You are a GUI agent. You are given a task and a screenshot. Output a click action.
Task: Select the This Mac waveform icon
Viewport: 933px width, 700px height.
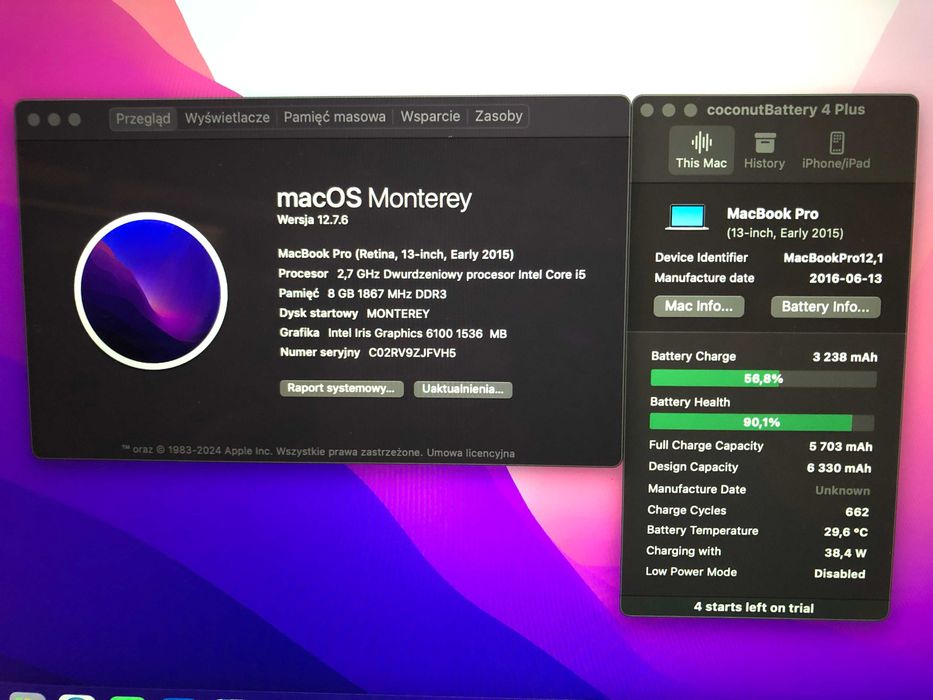tap(702, 142)
